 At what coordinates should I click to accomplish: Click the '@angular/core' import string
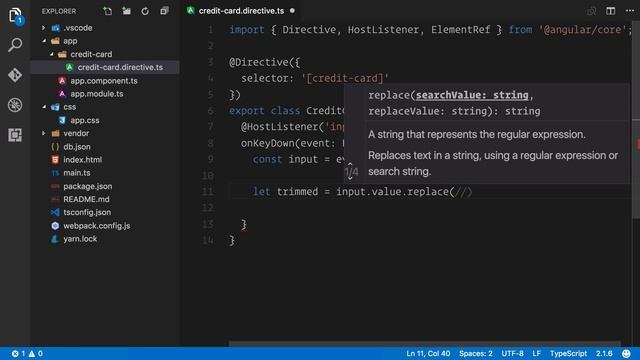coord(582,29)
